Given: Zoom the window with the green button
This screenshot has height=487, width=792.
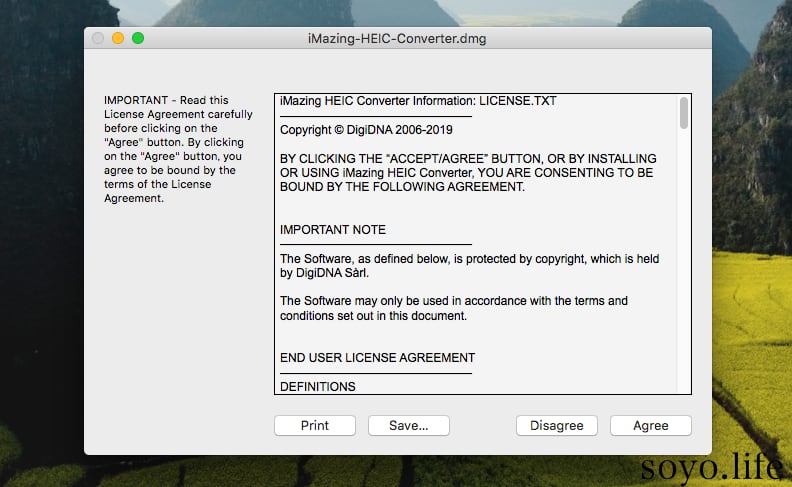Looking at the screenshot, I should pyautogui.click(x=138, y=38).
